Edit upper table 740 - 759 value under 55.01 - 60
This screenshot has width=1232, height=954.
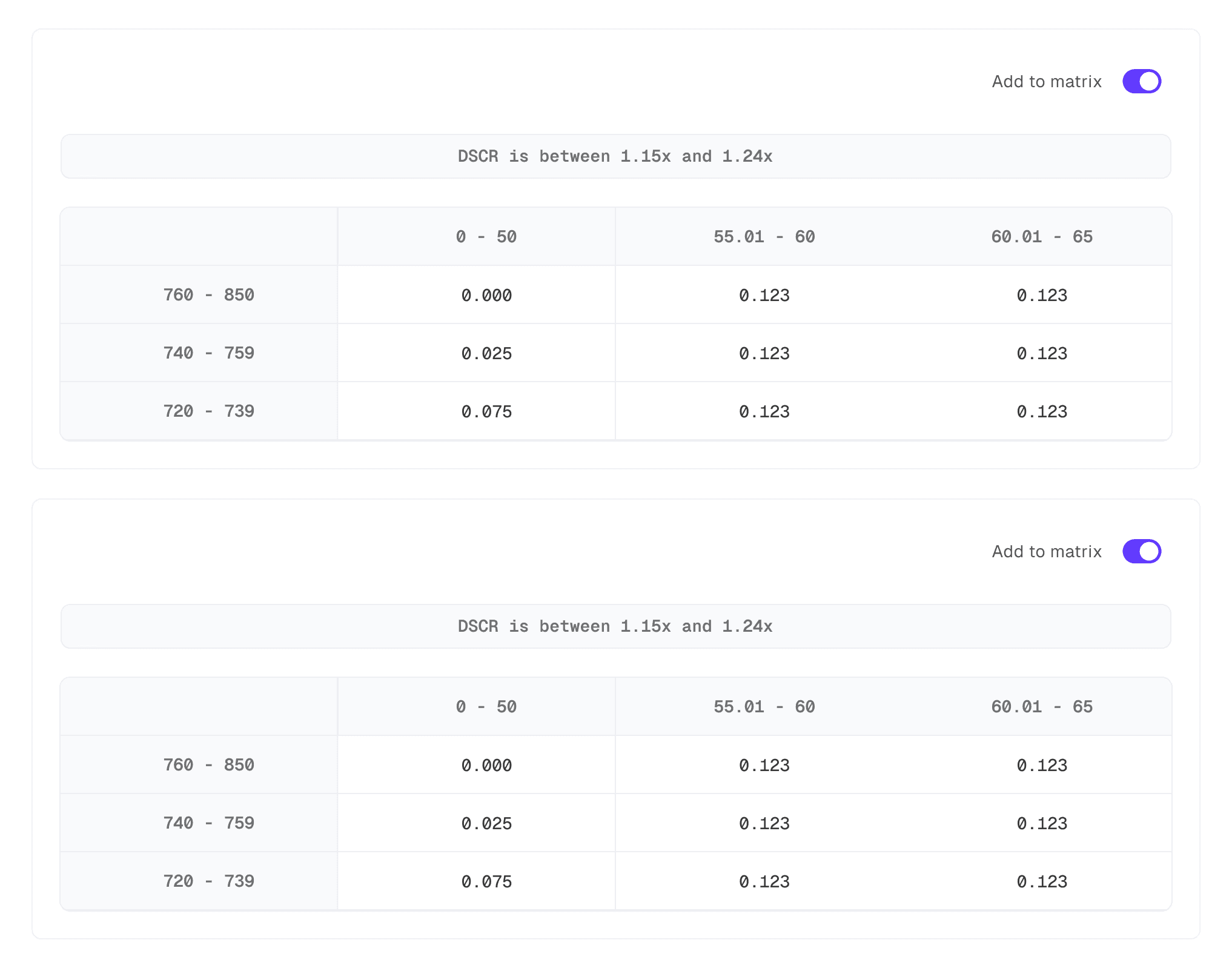point(754,353)
